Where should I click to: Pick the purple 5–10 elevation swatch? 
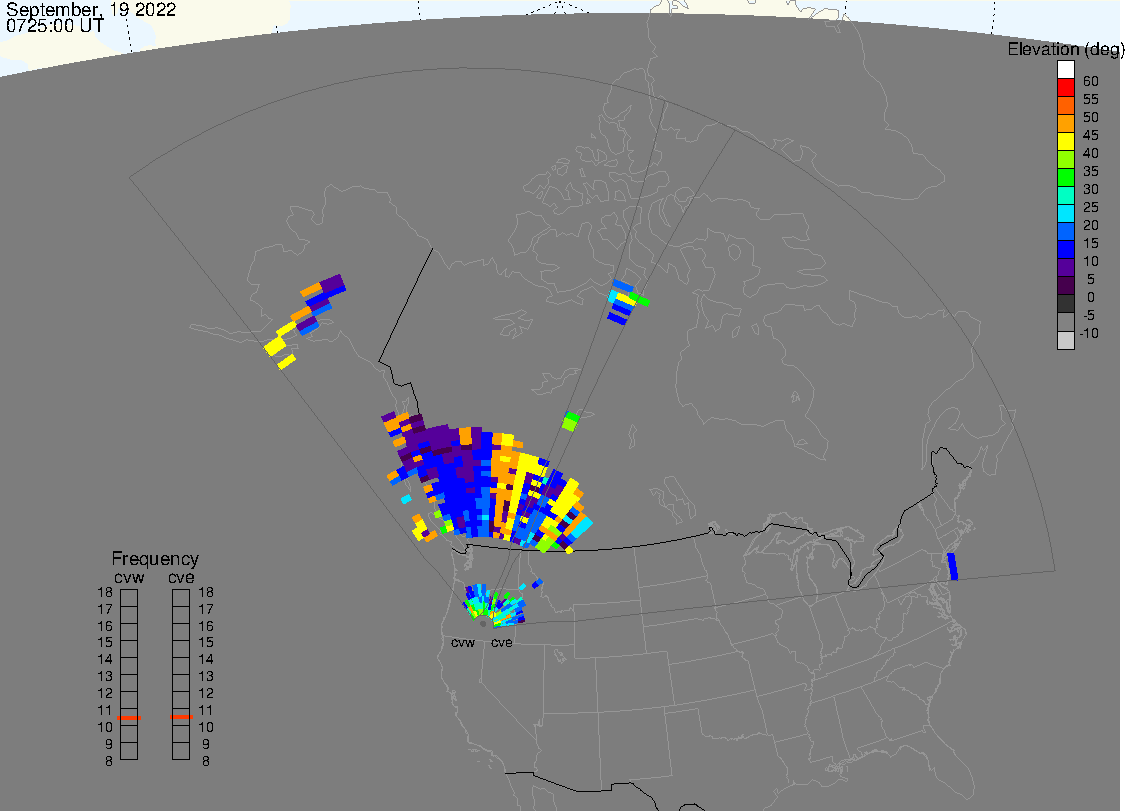tap(1065, 267)
